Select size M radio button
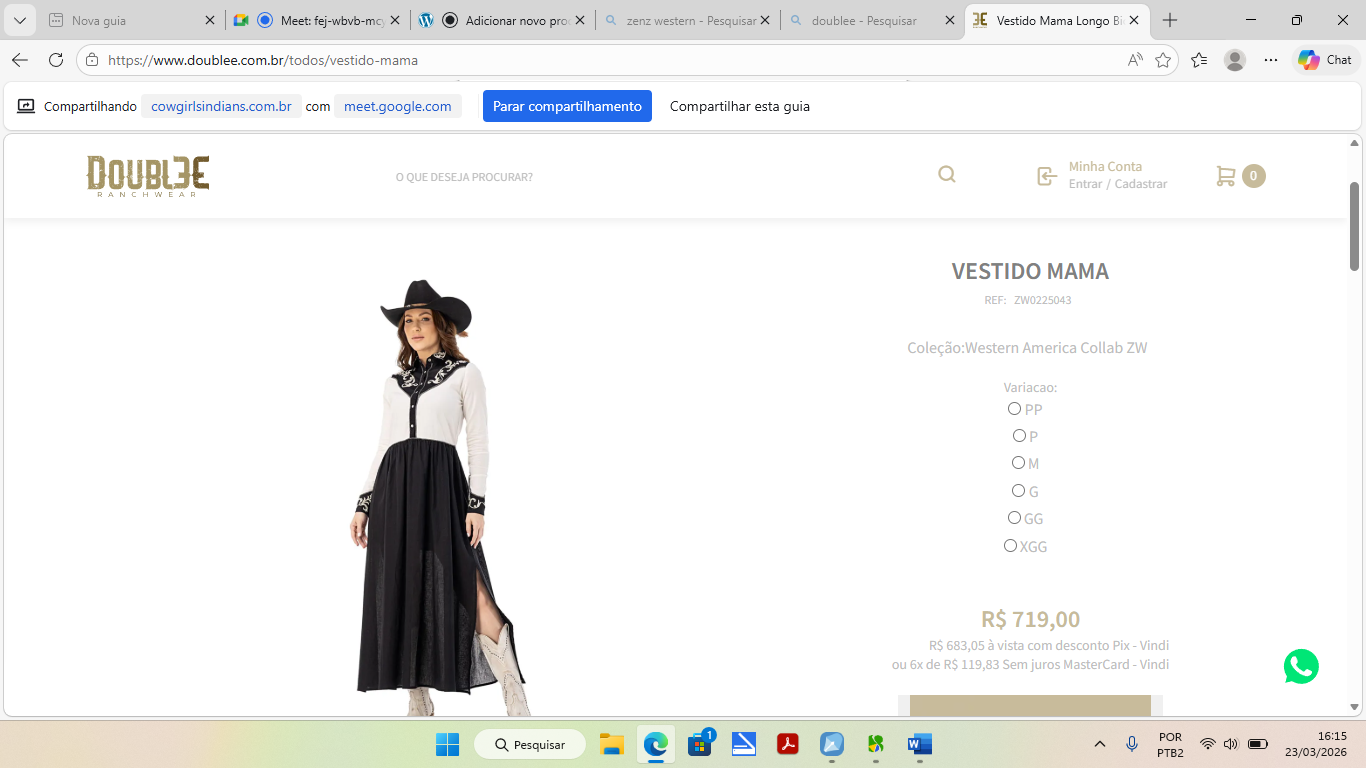1366x768 pixels. (x=1017, y=462)
